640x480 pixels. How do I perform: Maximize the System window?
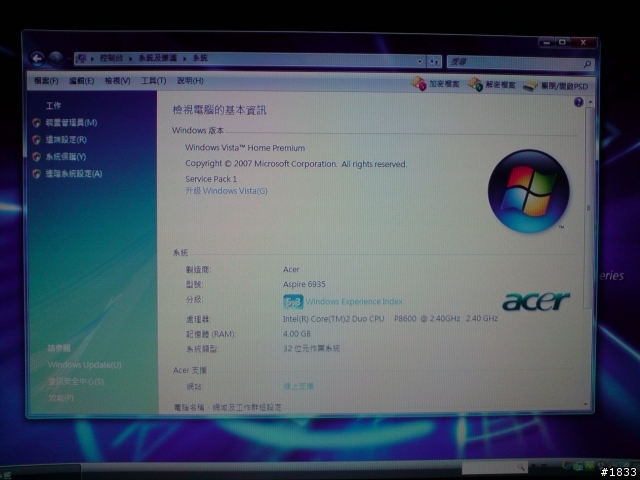562,42
